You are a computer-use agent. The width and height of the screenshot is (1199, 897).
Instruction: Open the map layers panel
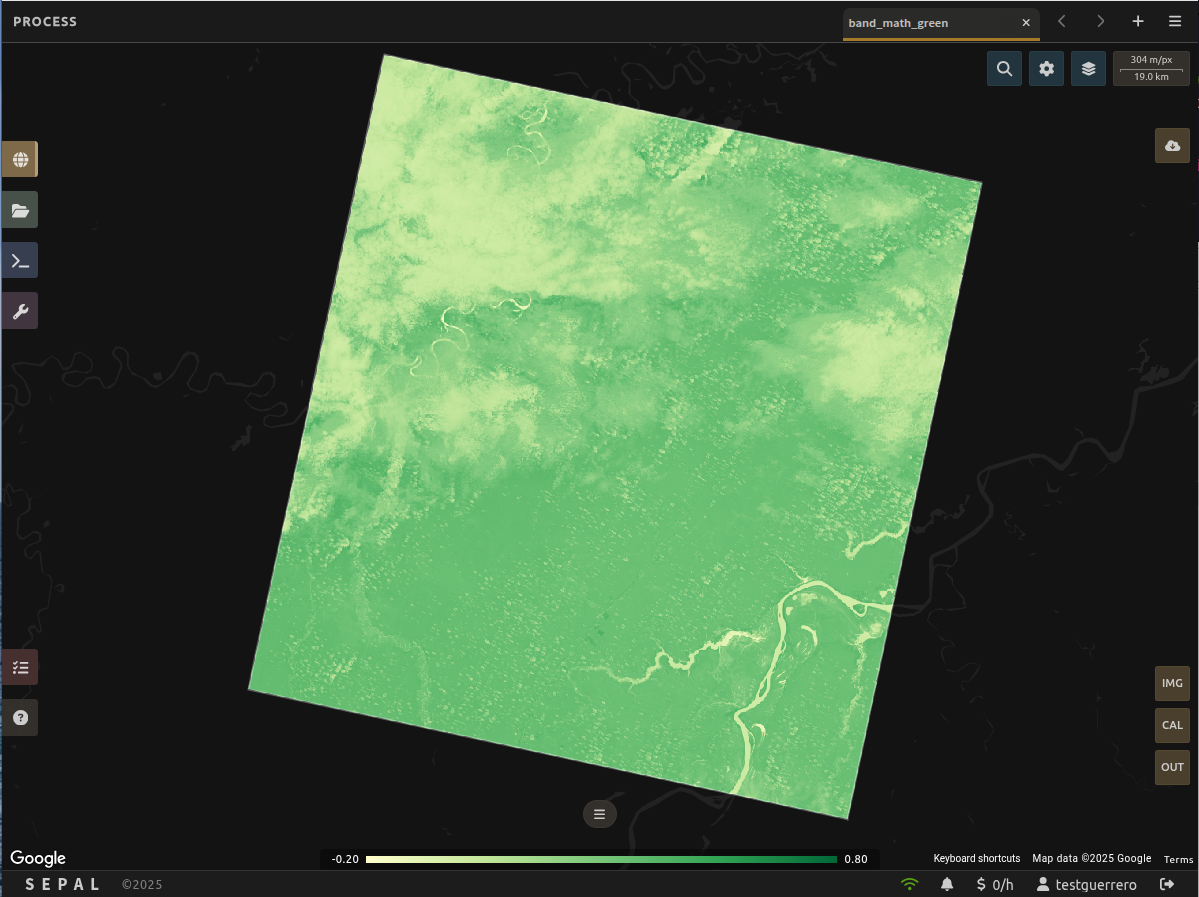pos(1088,69)
